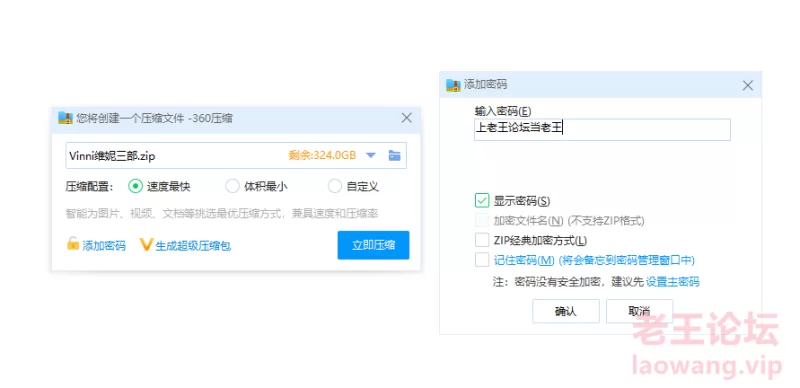Uncheck the 显示密码 checkbox
Image resolution: width=800 pixels, height=388 pixels.
(482, 201)
